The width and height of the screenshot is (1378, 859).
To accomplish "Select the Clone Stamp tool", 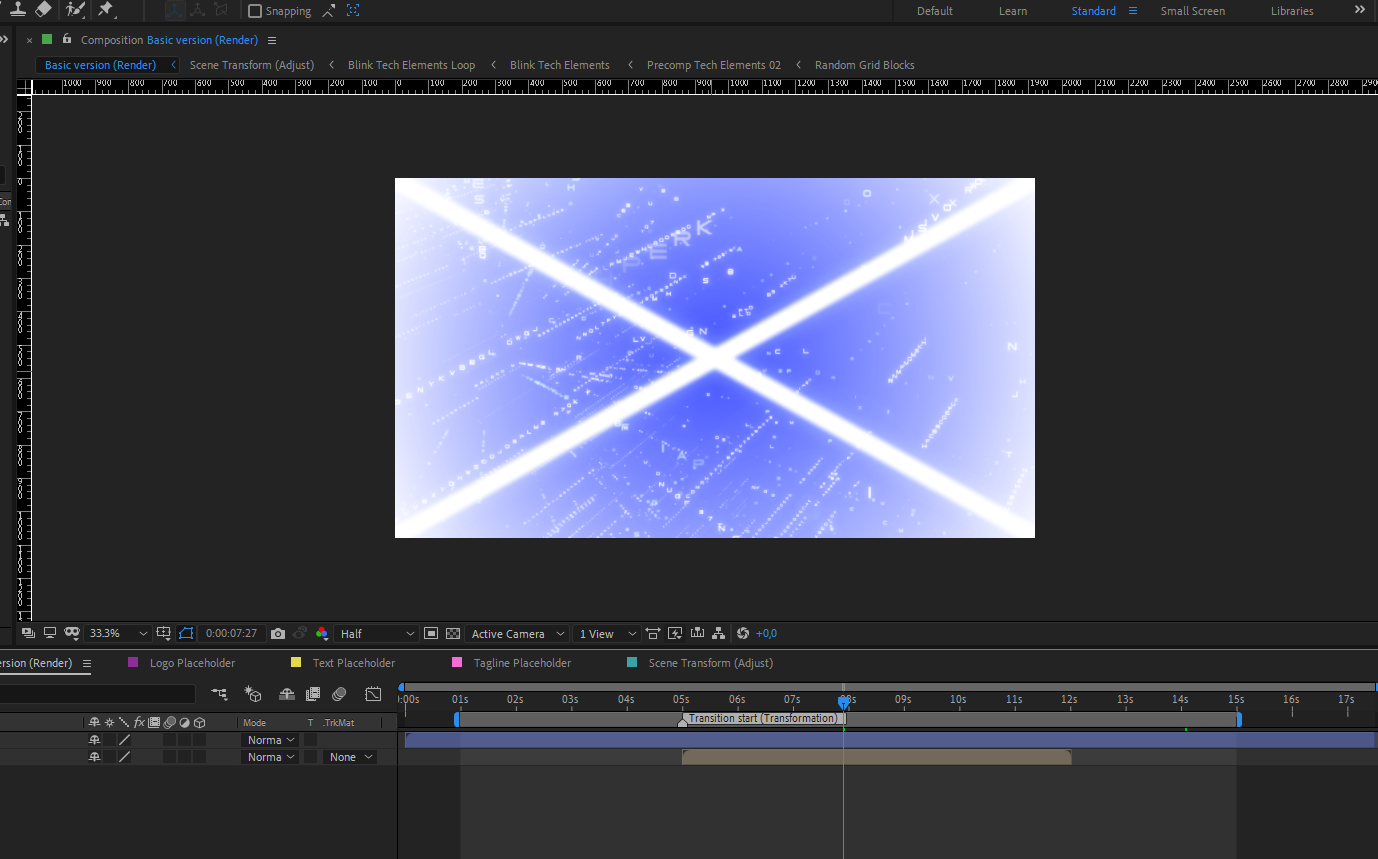I will (17, 8).
